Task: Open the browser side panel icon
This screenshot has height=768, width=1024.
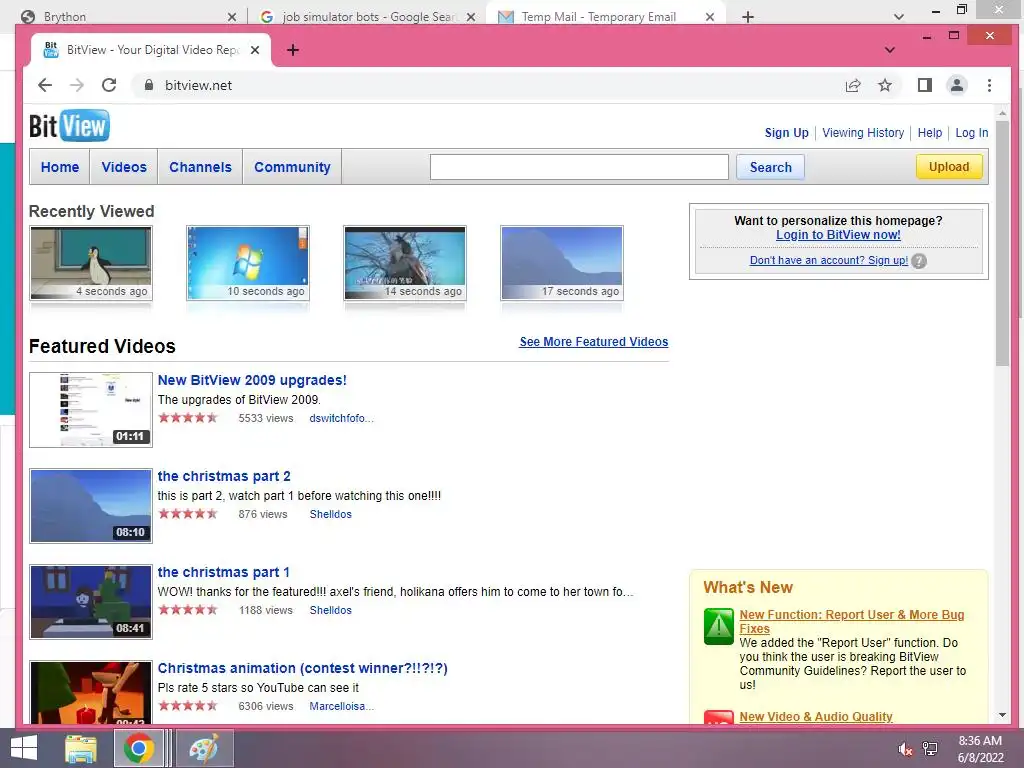Action: coord(925,85)
